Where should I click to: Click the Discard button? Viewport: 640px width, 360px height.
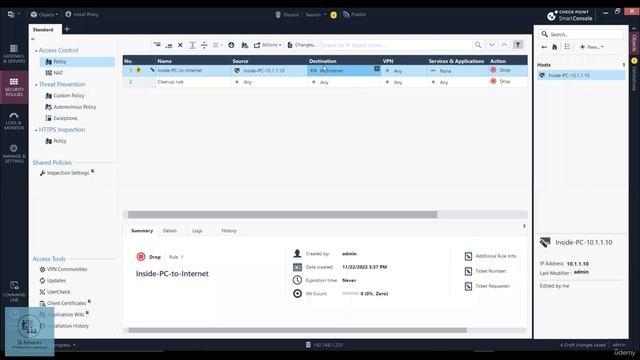tap(287, 14)
